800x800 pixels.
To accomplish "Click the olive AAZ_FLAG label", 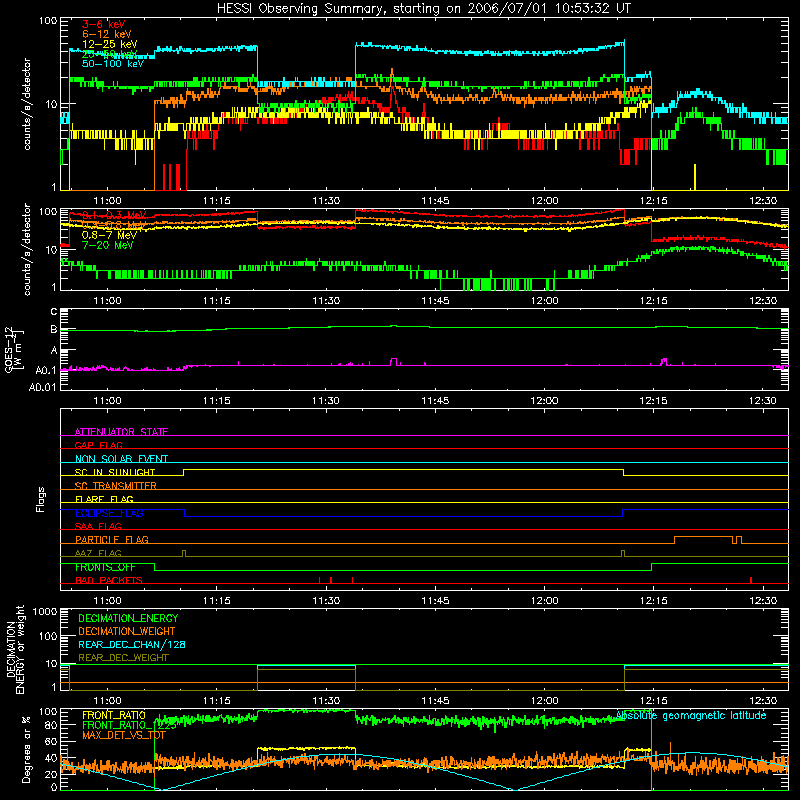I will point(98,553).
